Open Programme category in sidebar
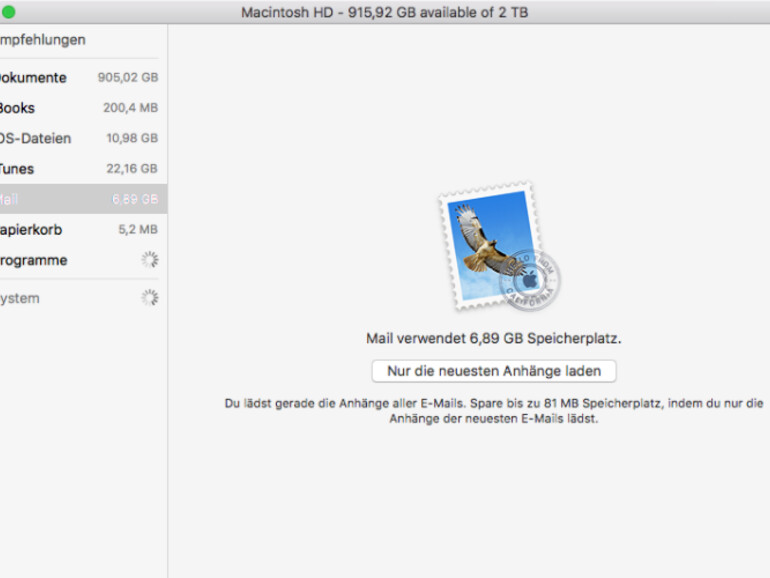 coord(83,260)
